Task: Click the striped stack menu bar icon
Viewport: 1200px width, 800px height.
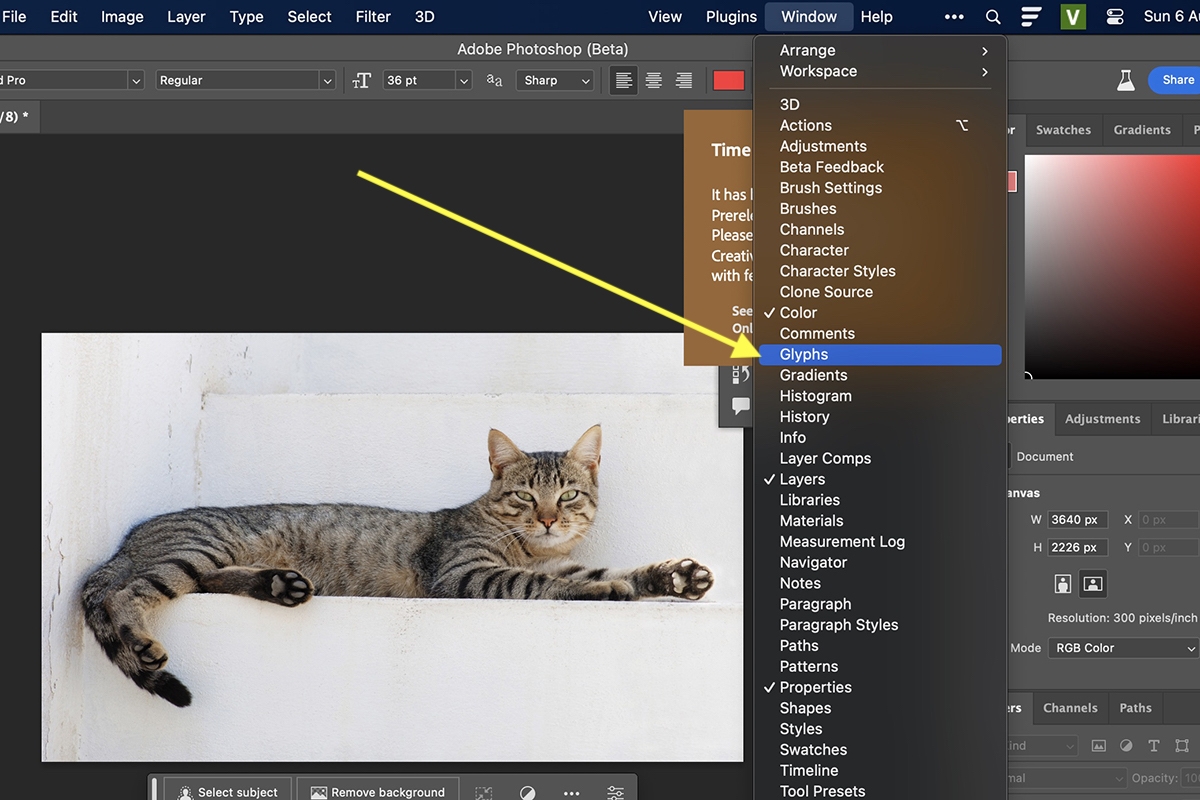Action: coord(1032,17)
